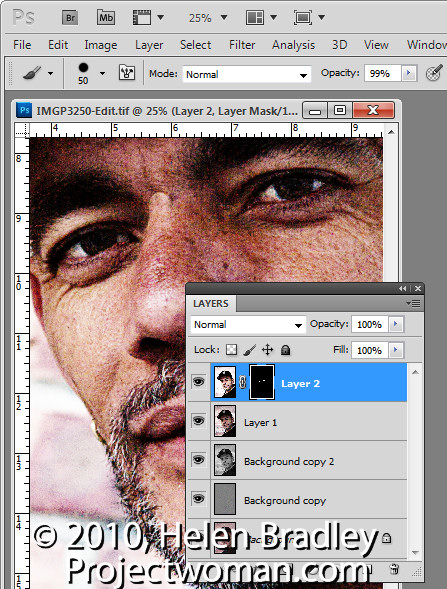Image resolution: width=447 pixels, height=589 pixels.
Task: Toggle the Brush panel icon
Action: point(127,72)
